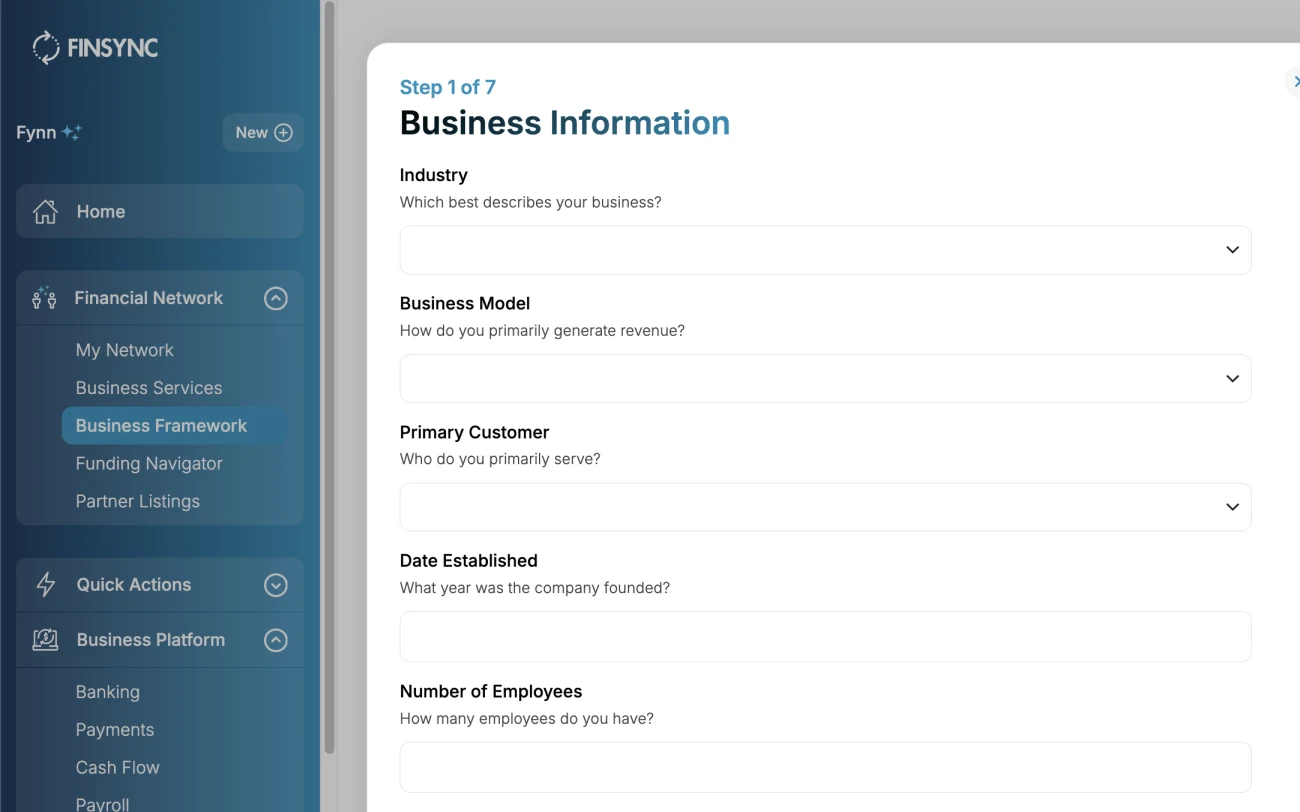Click the Home house icon
The height and width of the screenshot is (812, 1300).
coord(45,211)
